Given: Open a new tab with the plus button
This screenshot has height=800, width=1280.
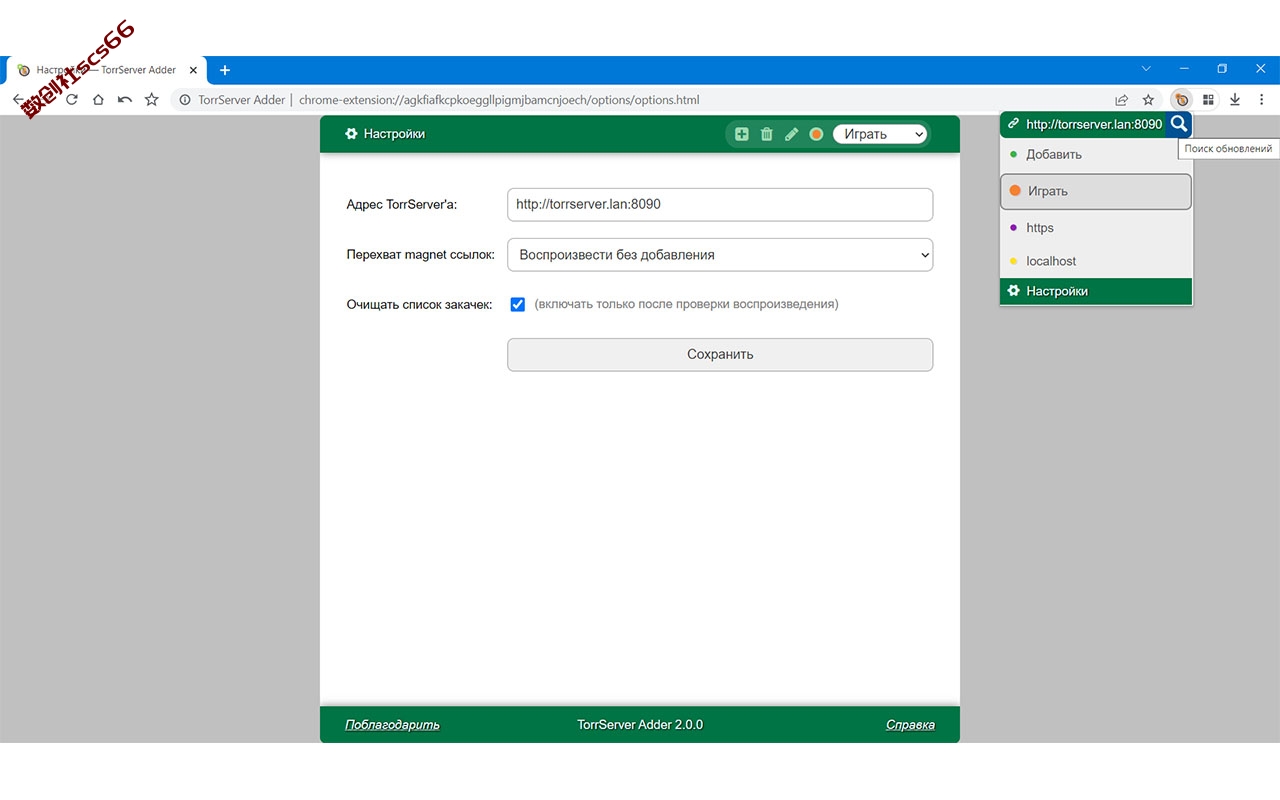Looking at the screenshot, I should point(225,70).
